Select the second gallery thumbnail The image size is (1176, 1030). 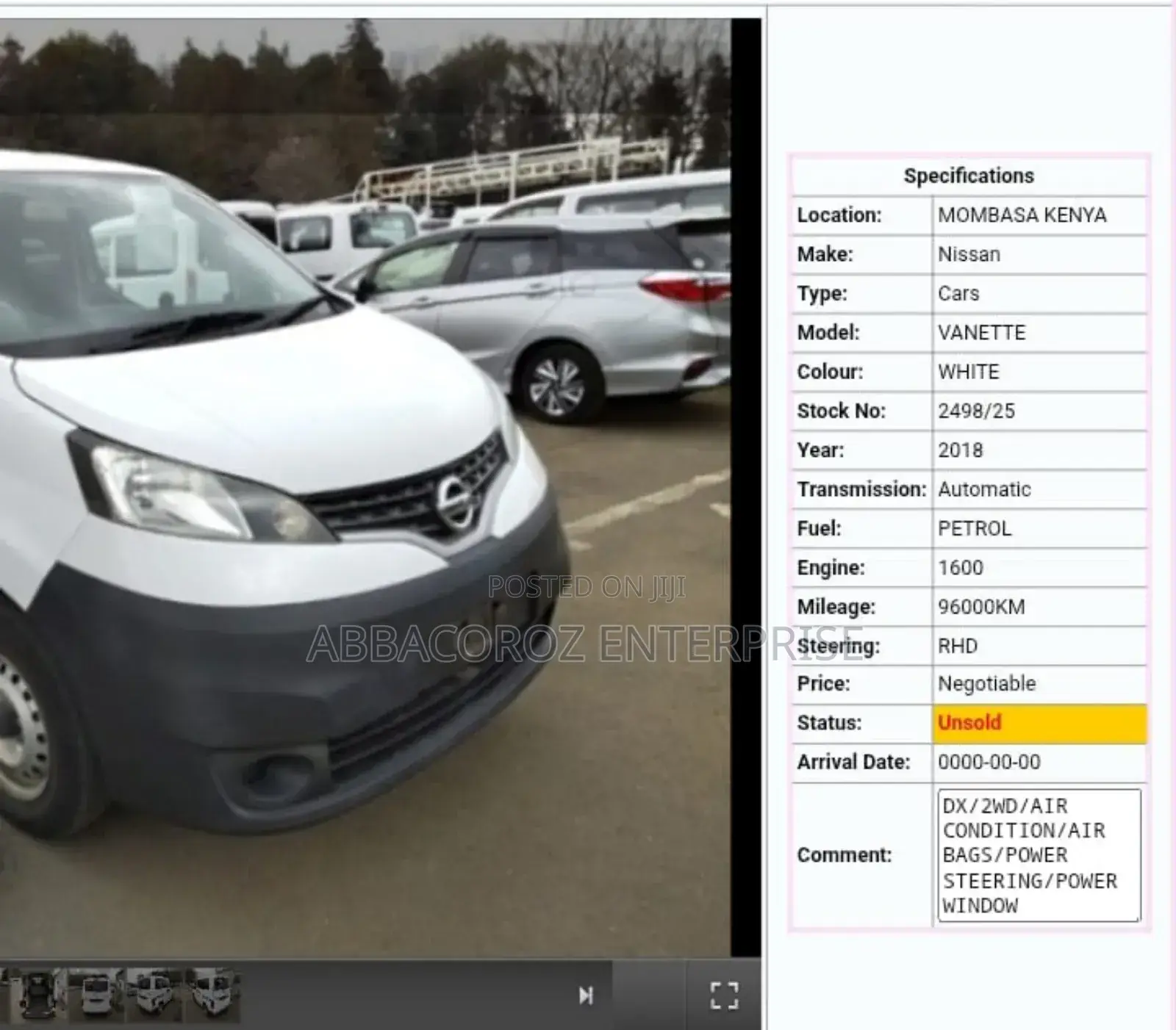[96, 995]
